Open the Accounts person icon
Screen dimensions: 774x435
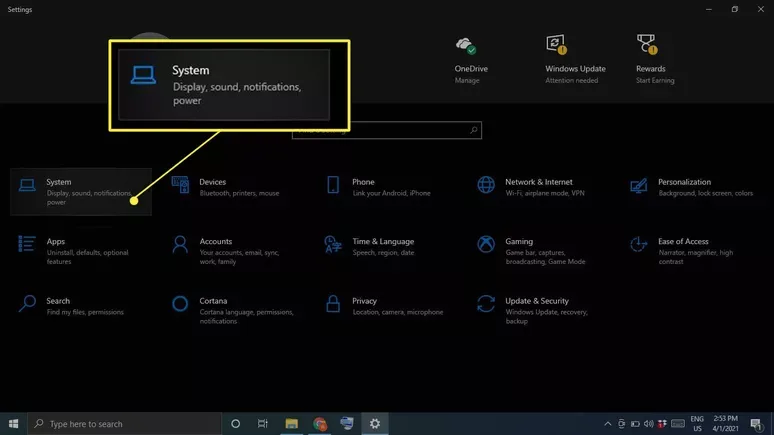tap(180, 244)
